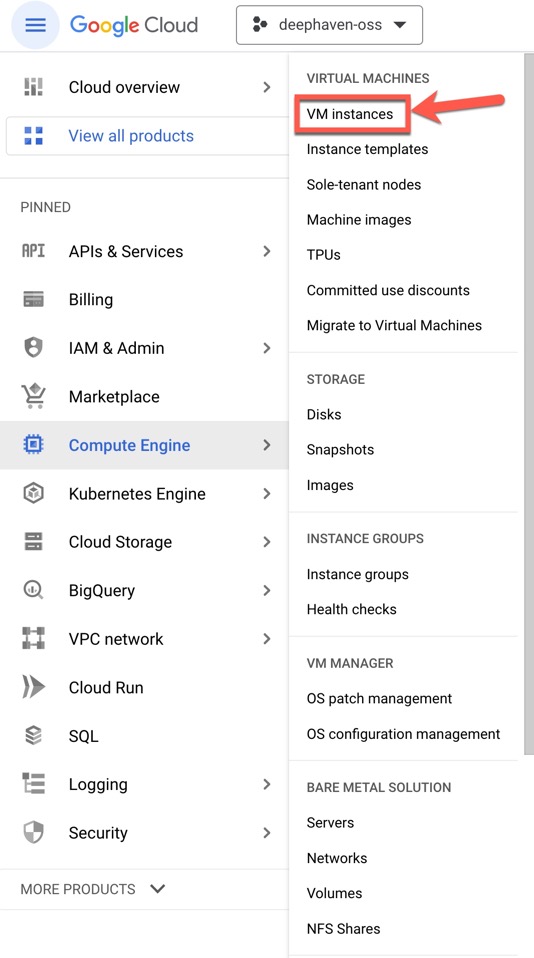This screenshot has height=958, width=534.
Task: Click the IAM & Admin shield icon
Action: [34, 348]
